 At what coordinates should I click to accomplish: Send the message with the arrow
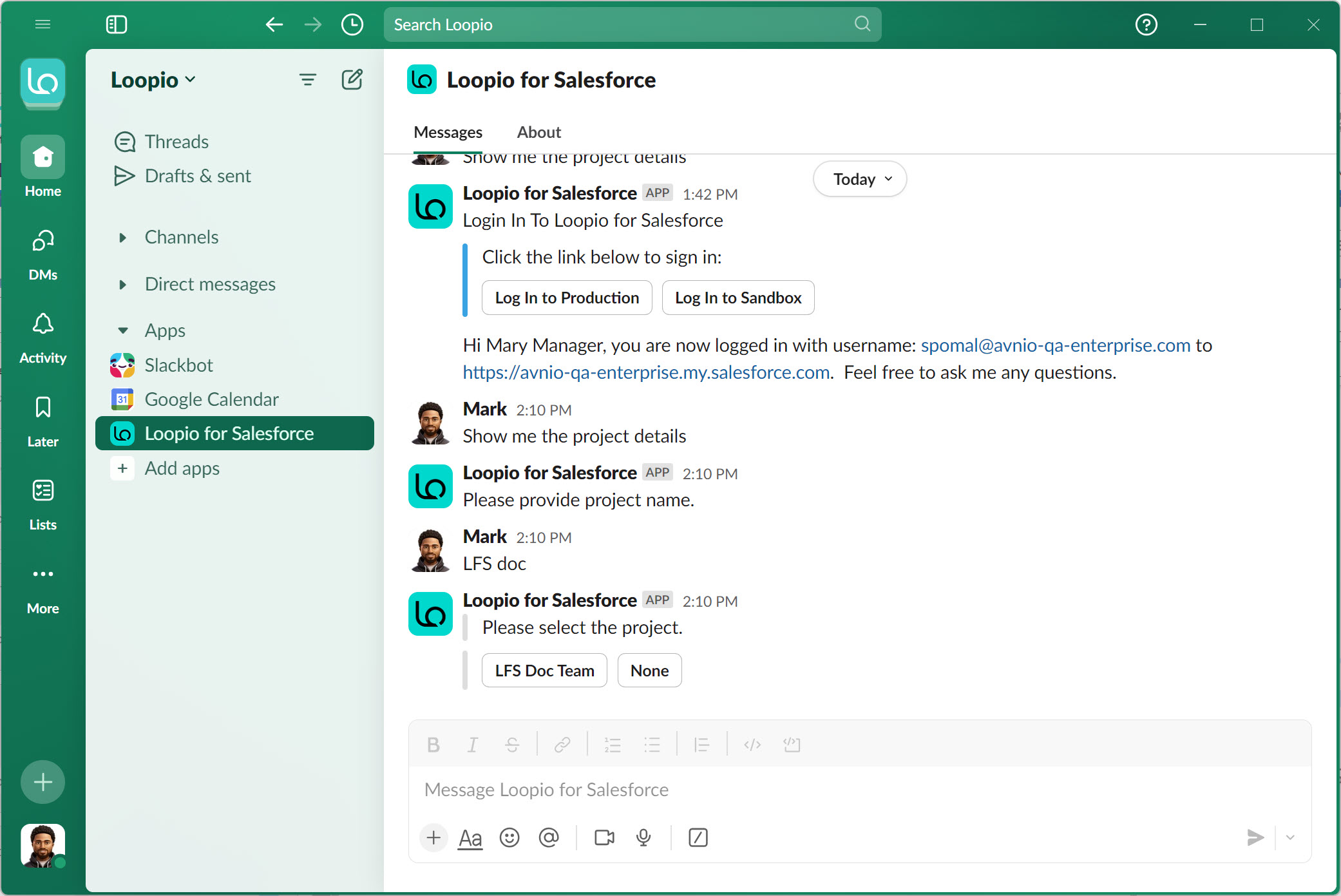coord(1255,837)
